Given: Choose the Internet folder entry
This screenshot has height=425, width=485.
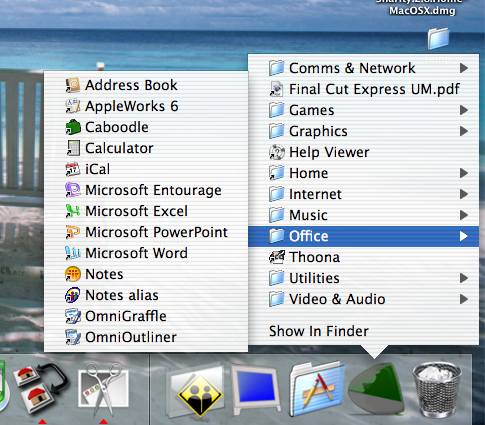Looking at the screenshot, I should click(x=363, y=194).
